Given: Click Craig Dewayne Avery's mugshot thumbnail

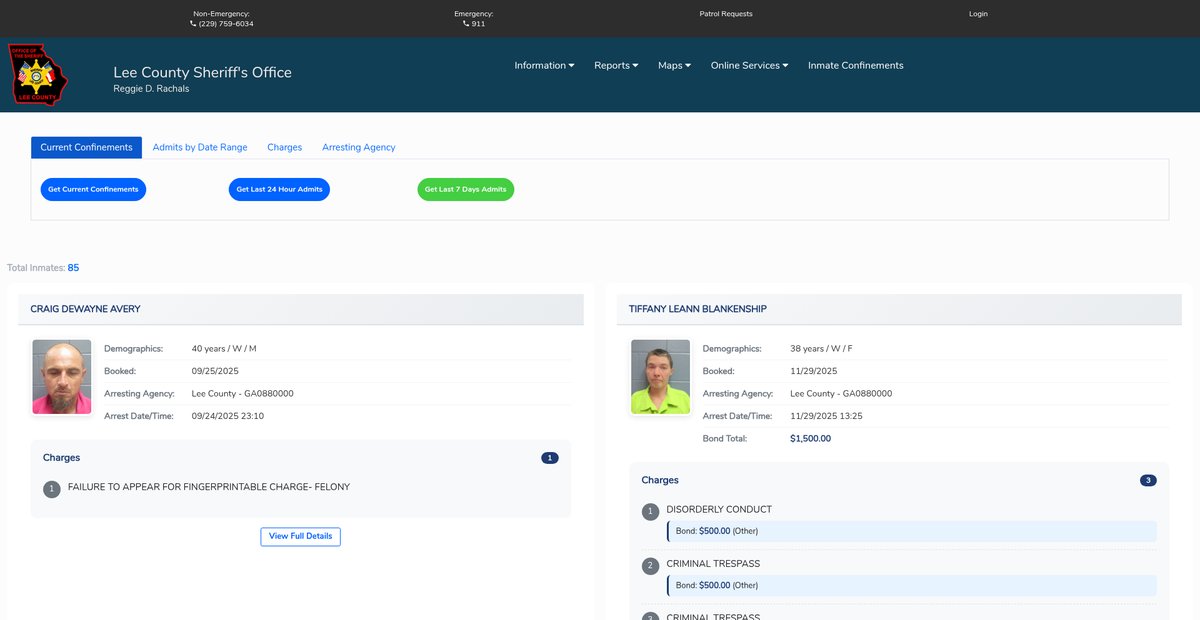Looking at the screenshot, I should (62, 377).
